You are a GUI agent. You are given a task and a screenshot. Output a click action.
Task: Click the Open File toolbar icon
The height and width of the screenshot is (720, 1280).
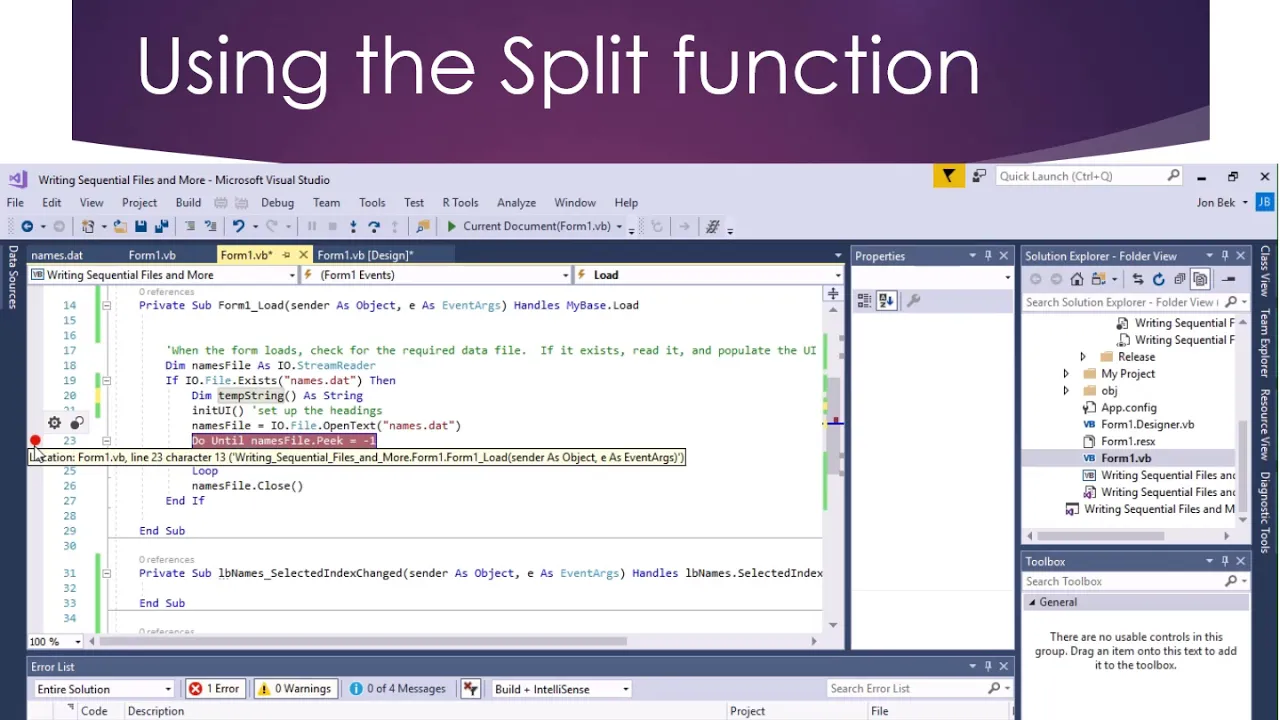(x=120, y=227)
